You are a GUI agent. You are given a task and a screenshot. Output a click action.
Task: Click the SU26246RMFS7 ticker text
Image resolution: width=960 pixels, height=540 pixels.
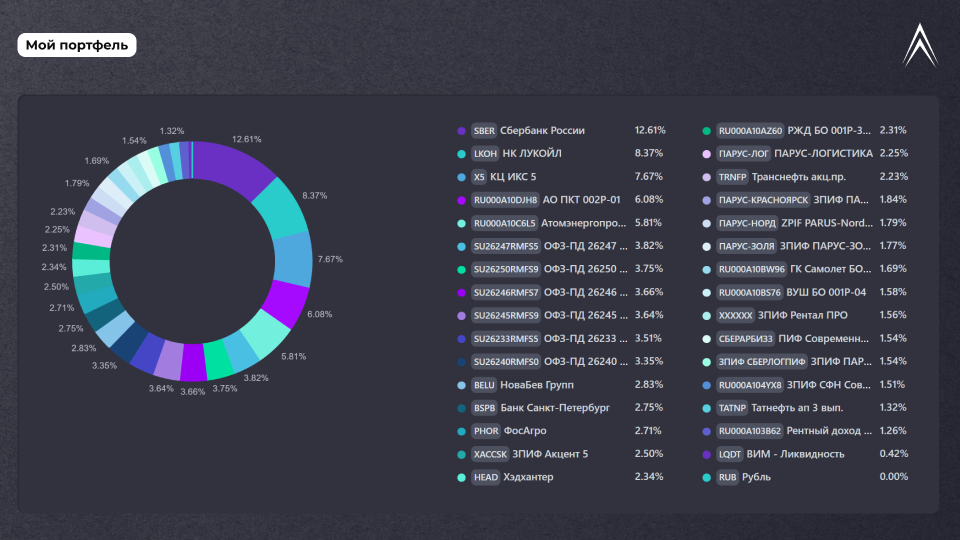click(506, 293)
